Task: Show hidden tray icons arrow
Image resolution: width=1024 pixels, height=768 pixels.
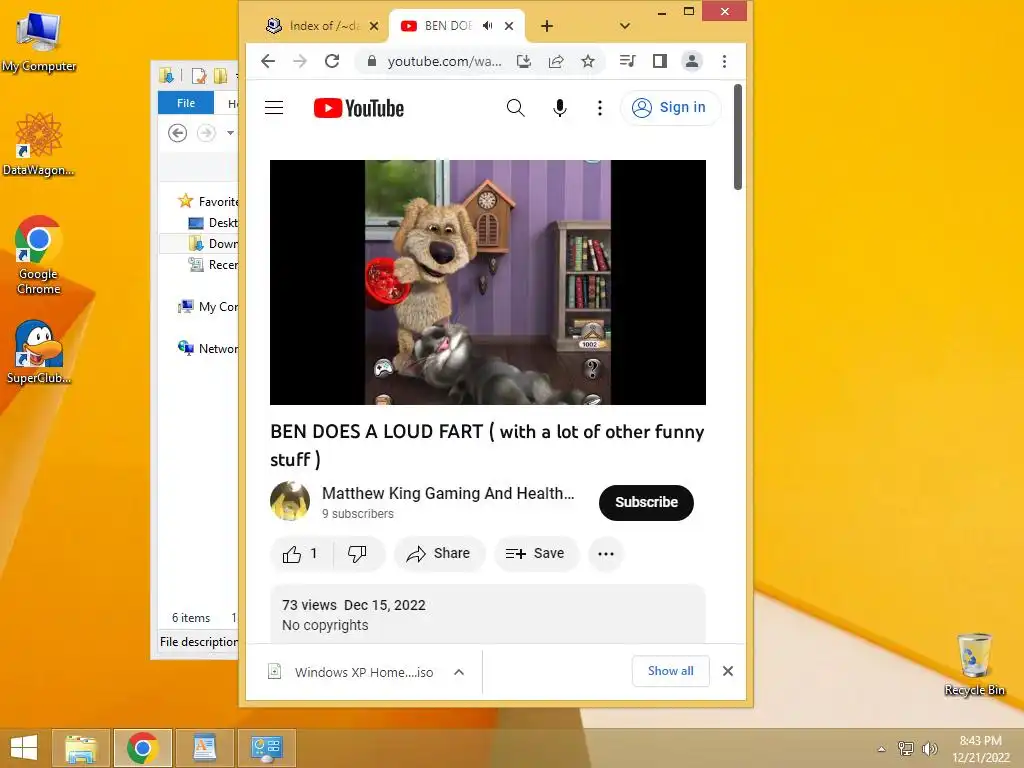Action: tap(881, 749)
